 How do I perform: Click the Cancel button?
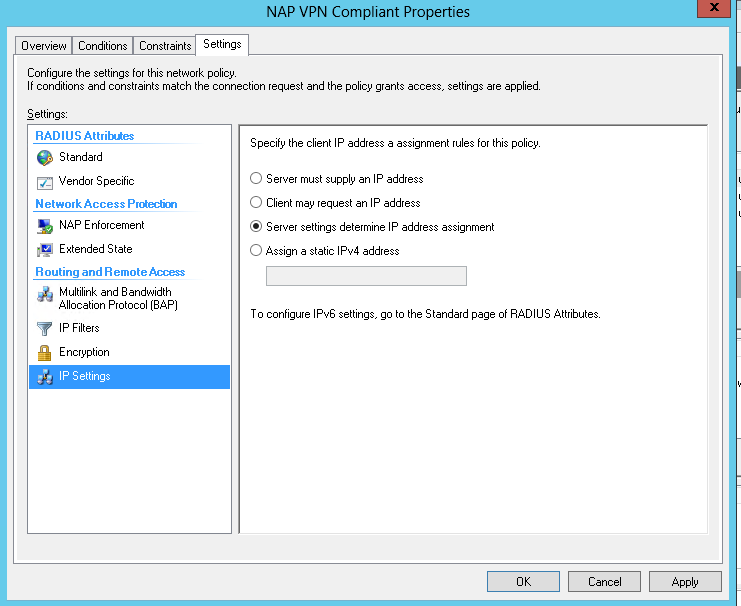[x=604, y=581]
